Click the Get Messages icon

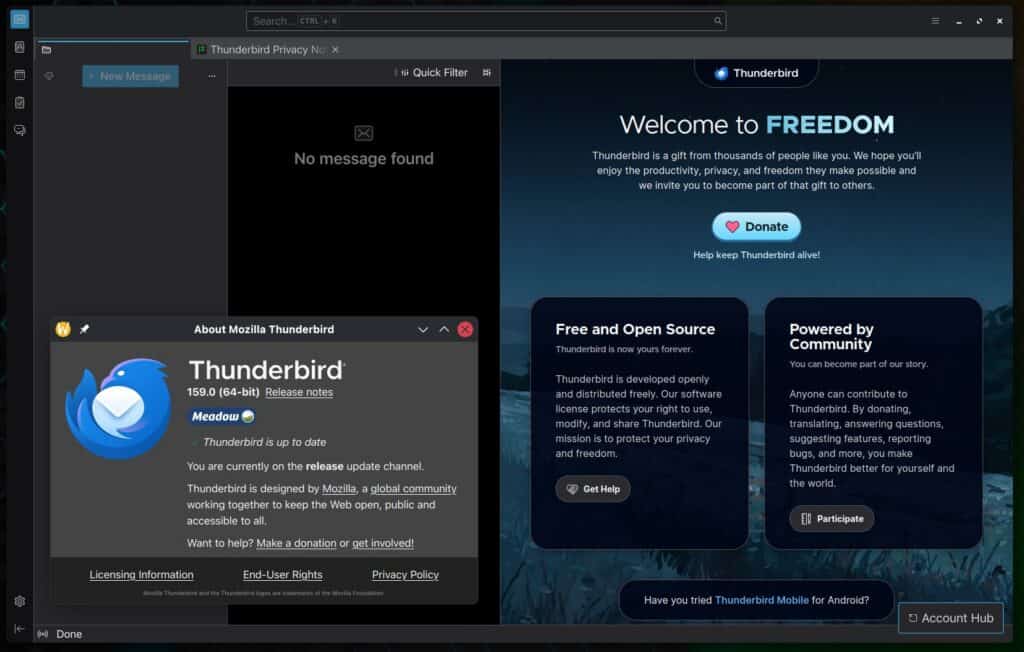(x=49, y=76)
